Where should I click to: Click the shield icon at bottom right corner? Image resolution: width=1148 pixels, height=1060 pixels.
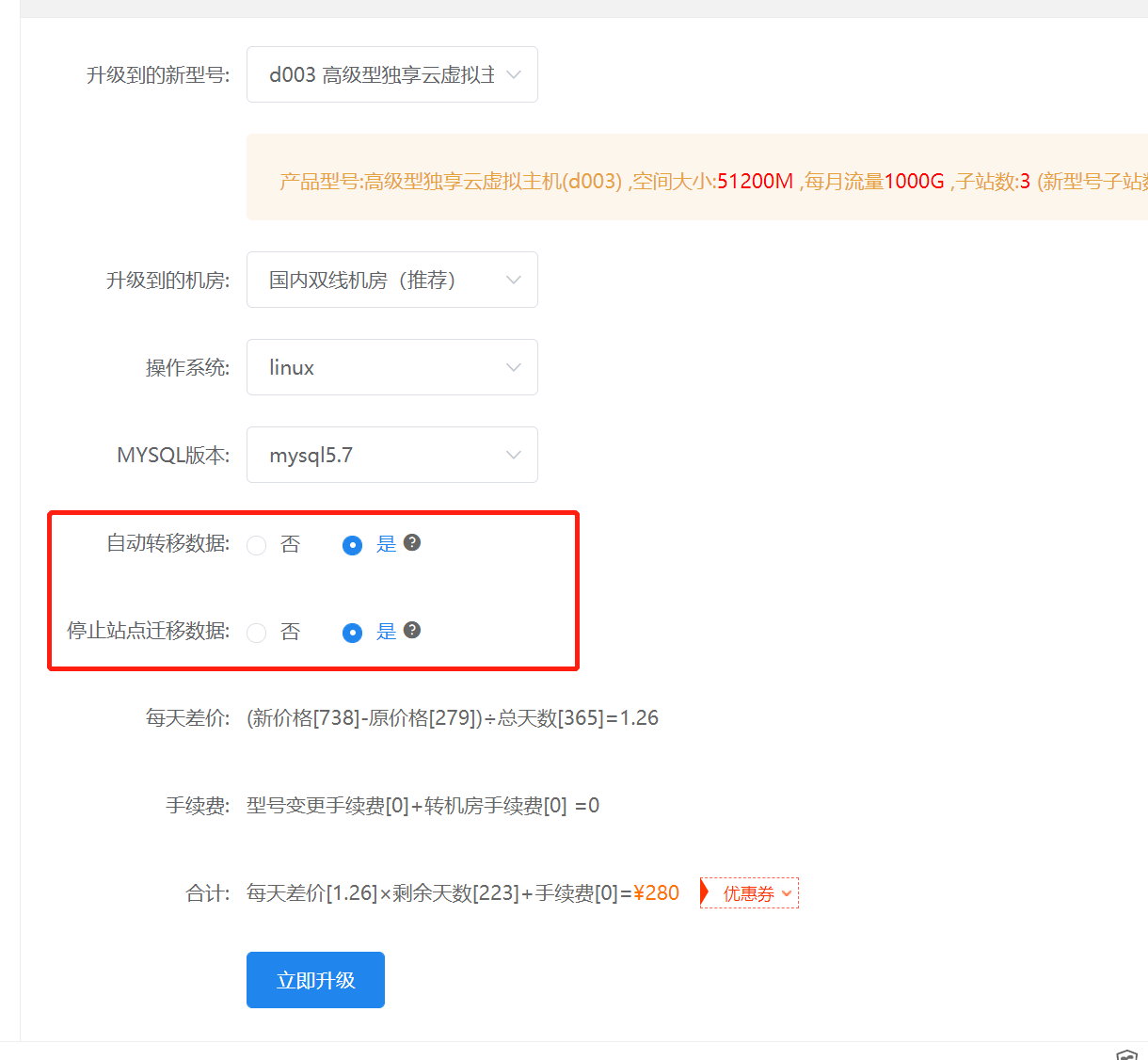1126,1054
